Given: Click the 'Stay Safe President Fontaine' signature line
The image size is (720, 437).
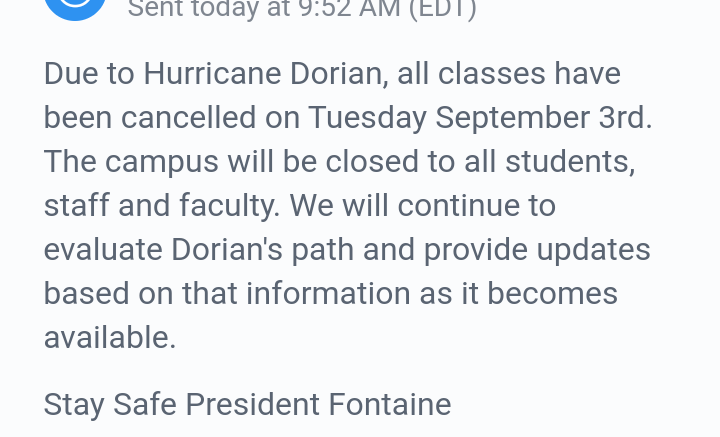Looking at the screenshot, I should [248, 404].
